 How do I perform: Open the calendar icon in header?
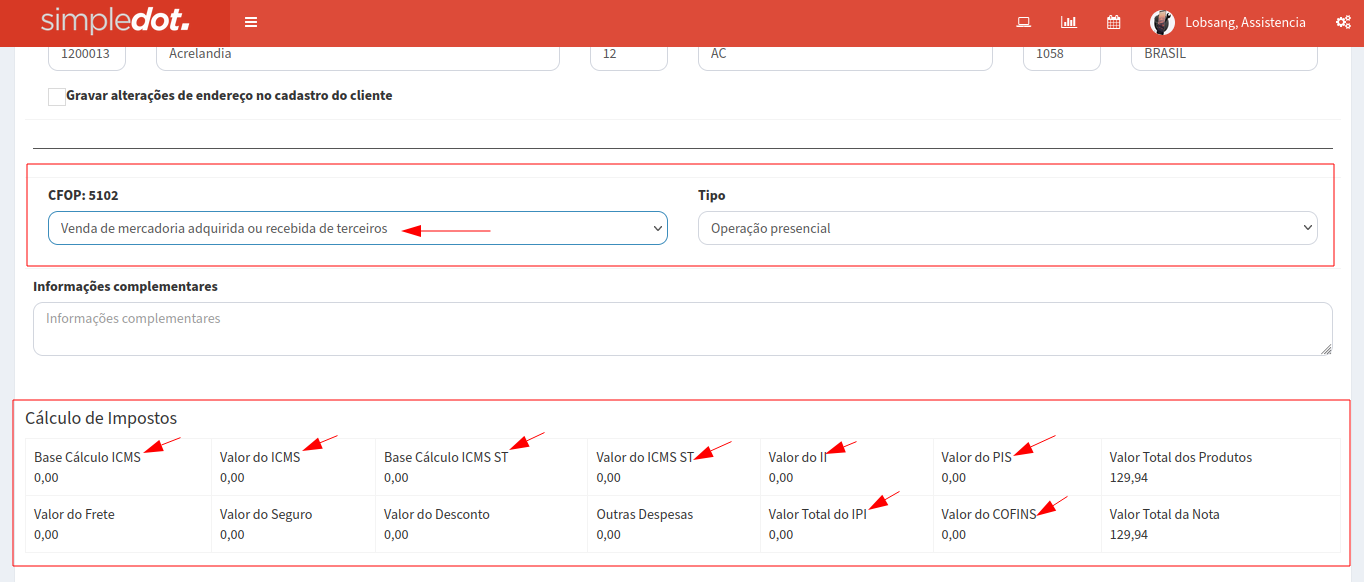1113,22
